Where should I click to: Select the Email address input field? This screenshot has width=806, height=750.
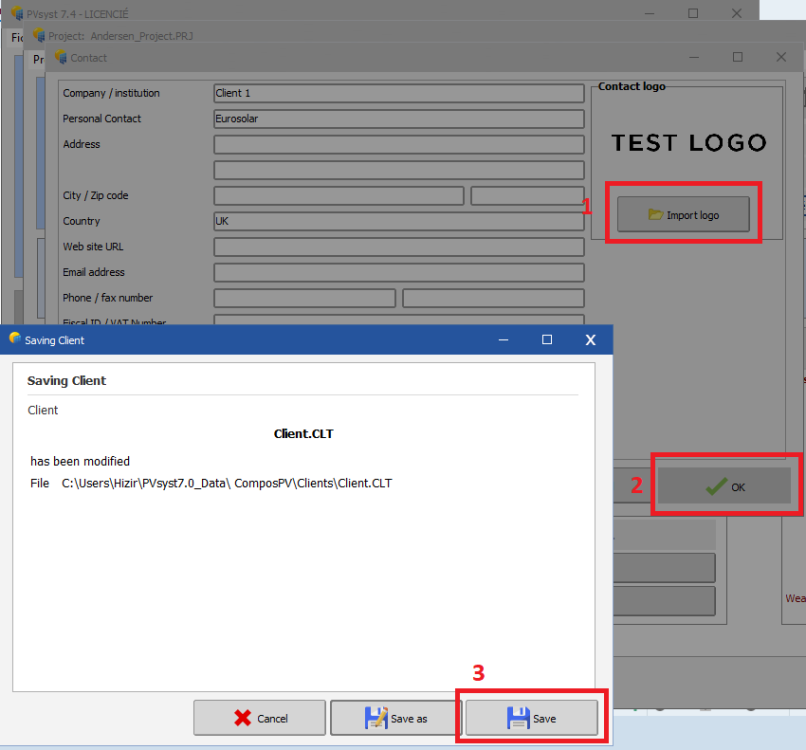(x=398, y=272)
